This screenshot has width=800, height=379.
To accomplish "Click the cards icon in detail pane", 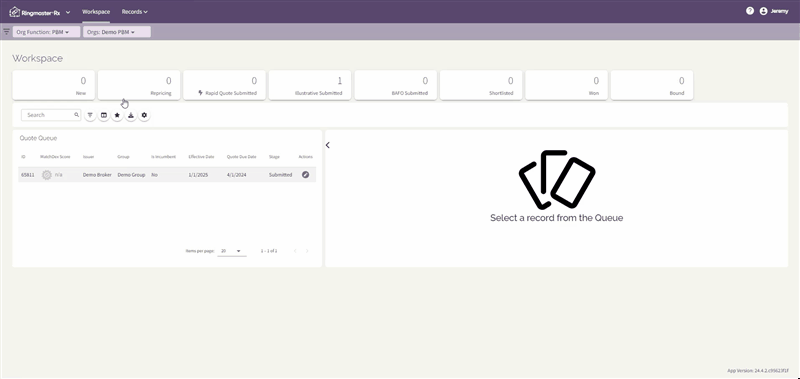I will tap(557, 179).
